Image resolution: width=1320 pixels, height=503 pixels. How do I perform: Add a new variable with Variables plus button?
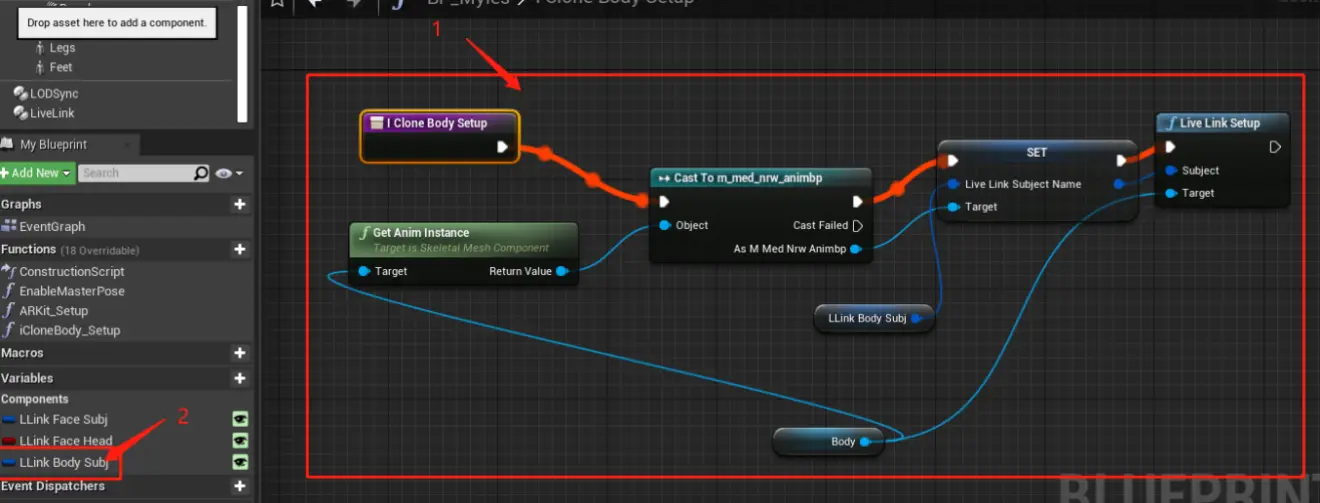point(239,378)
